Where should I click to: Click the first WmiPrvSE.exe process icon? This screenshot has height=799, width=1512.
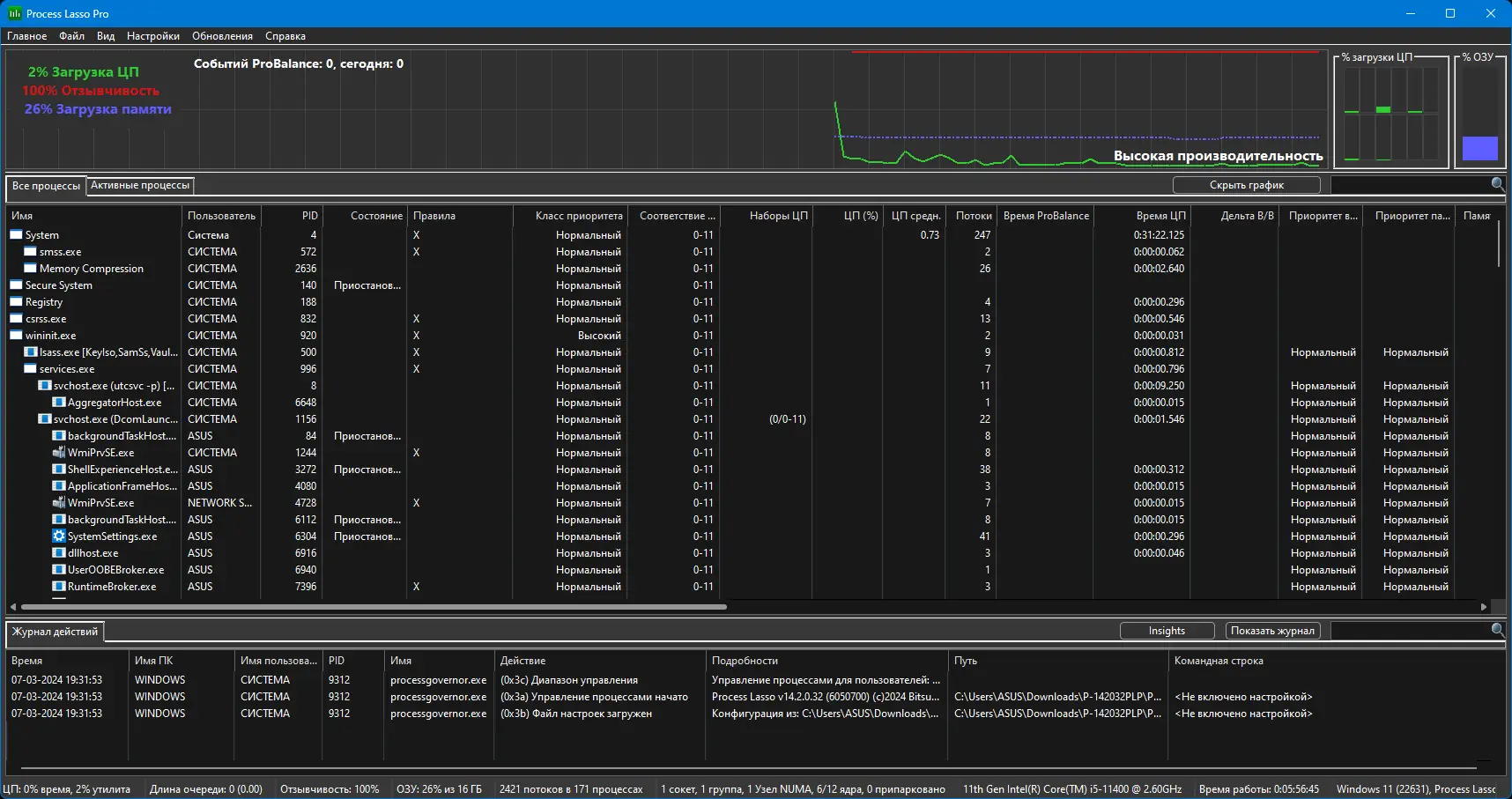[59, 453]
